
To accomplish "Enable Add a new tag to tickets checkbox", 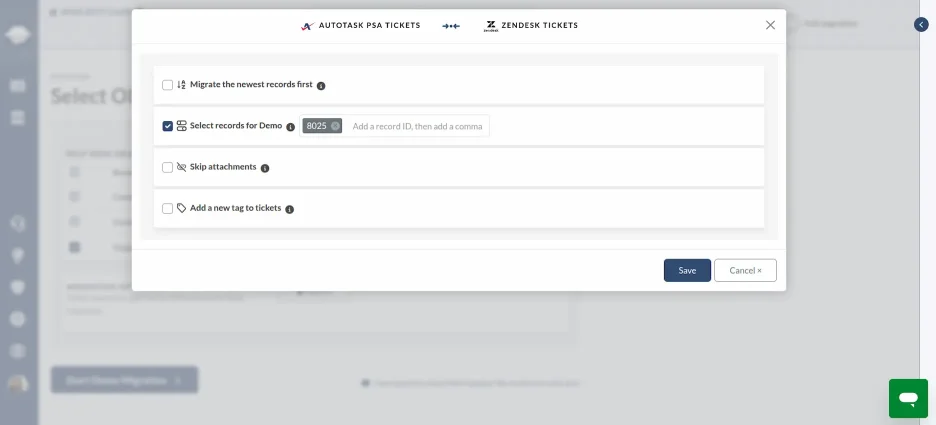I will pos(167,208).
